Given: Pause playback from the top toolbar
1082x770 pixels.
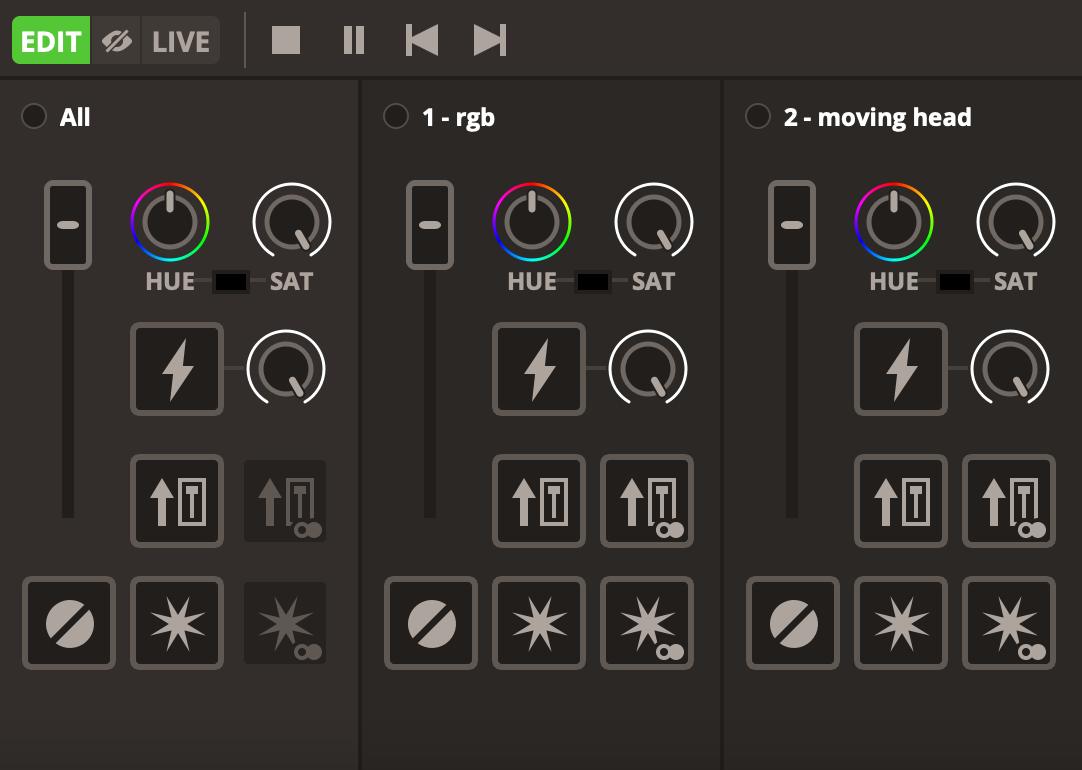Looking at the screenshot, I should coord(354,41).
